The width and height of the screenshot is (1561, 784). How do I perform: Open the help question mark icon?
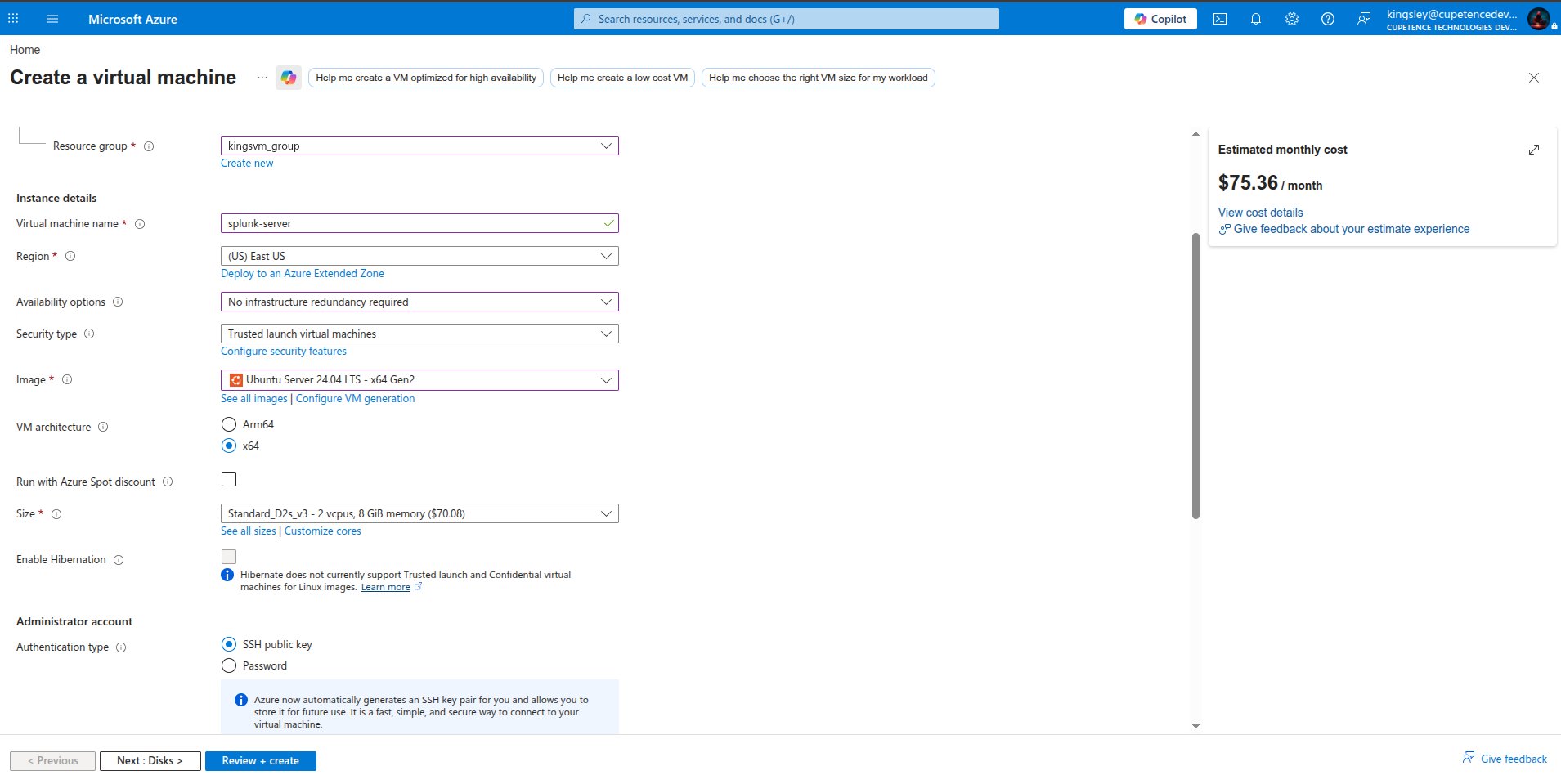click(1328, 19)
